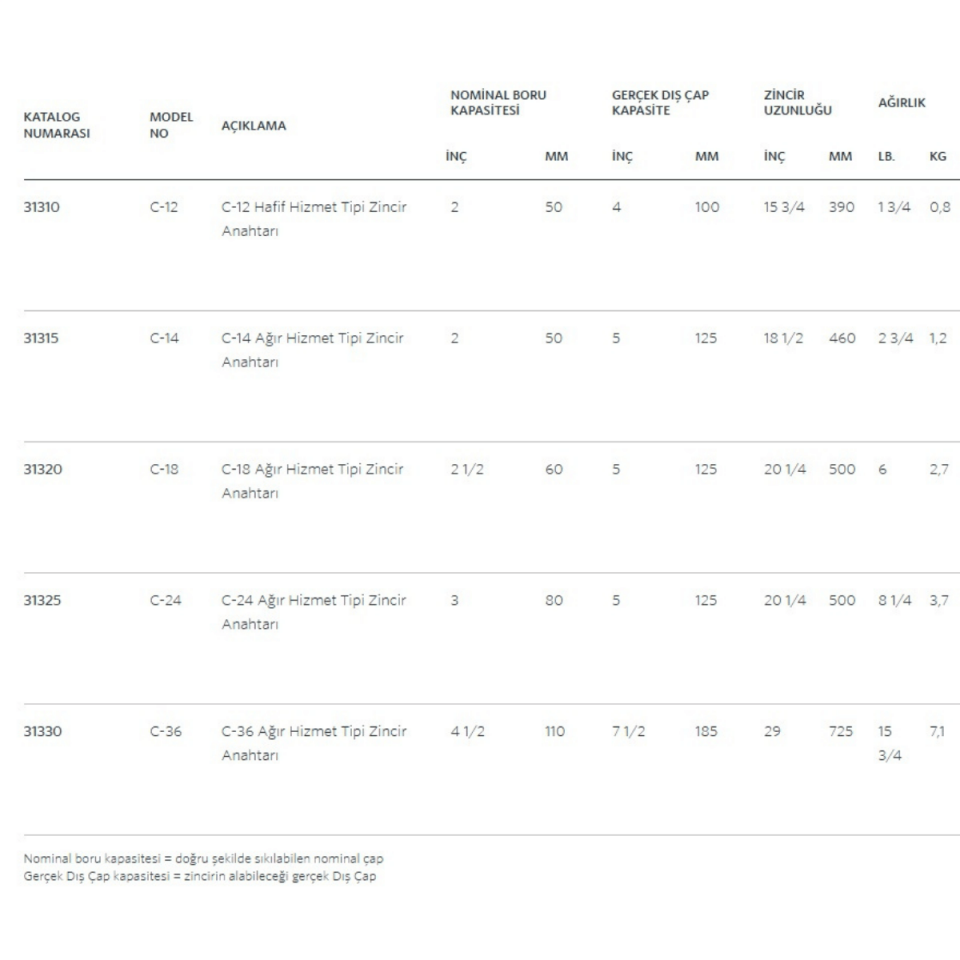Click the C-12 Hafif Hizmet Tipi description
Viewport: 960px width, 960px height.
click(314, 219)
